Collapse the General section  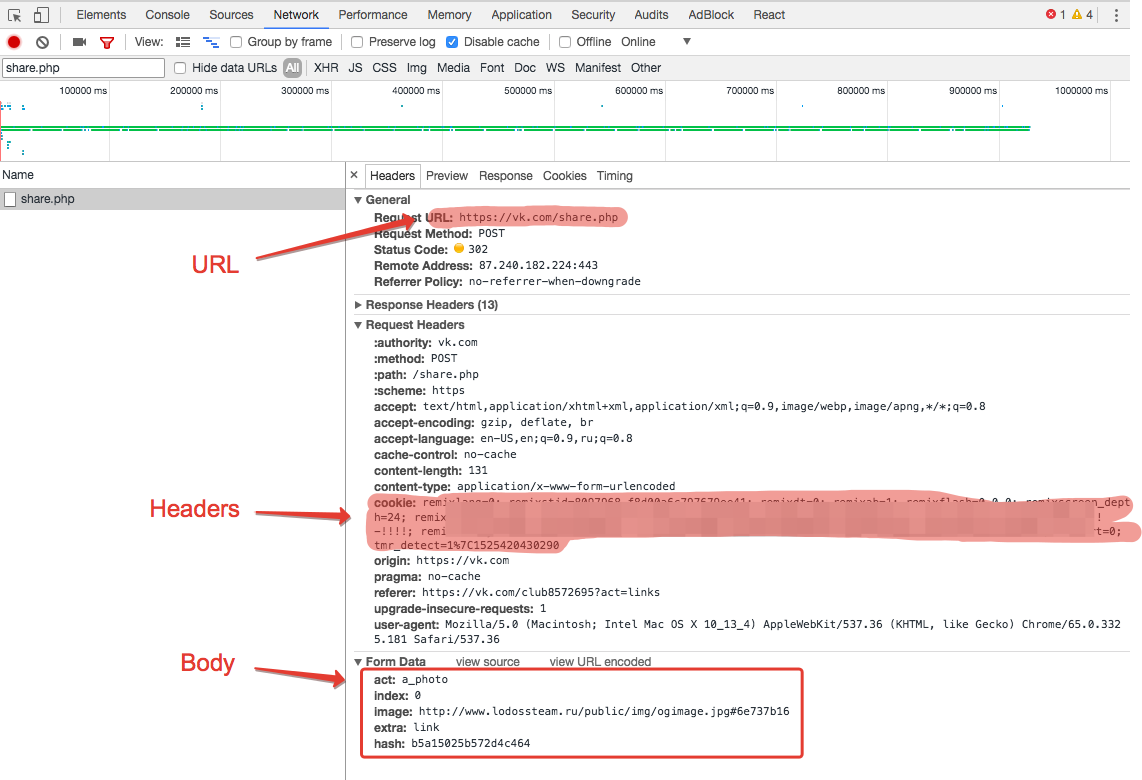[358, 200]
